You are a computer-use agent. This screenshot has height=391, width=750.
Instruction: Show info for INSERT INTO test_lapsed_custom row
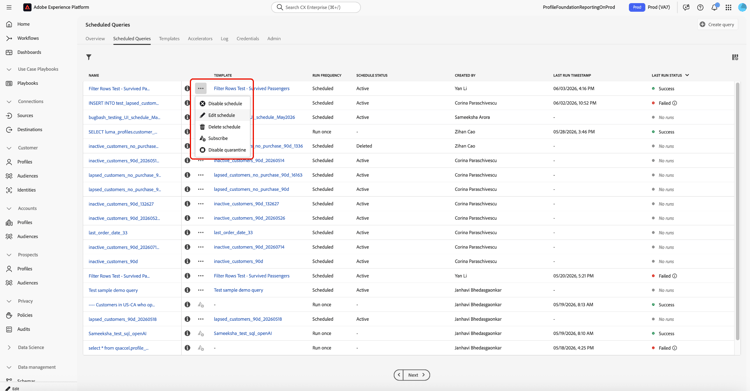(188, 103)
